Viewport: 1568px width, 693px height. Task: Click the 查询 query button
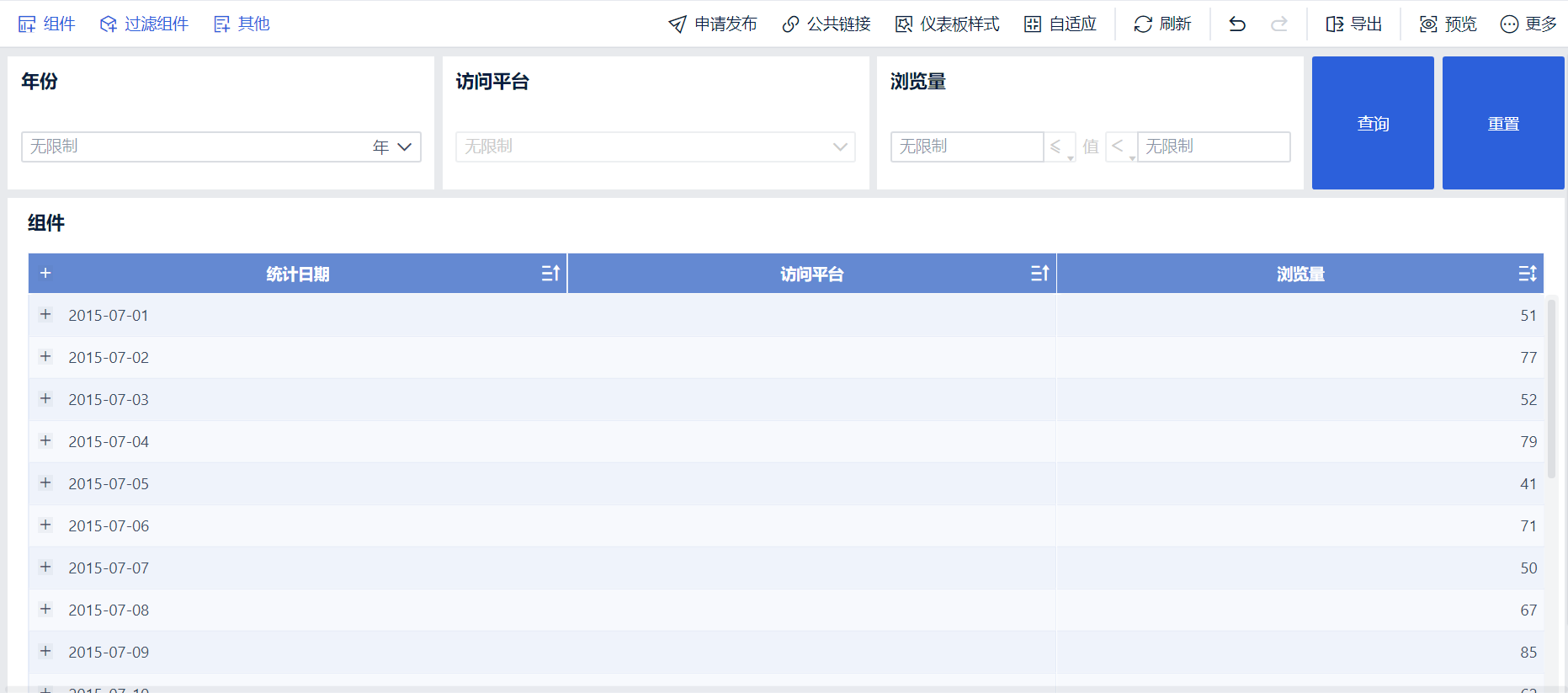1373,123
